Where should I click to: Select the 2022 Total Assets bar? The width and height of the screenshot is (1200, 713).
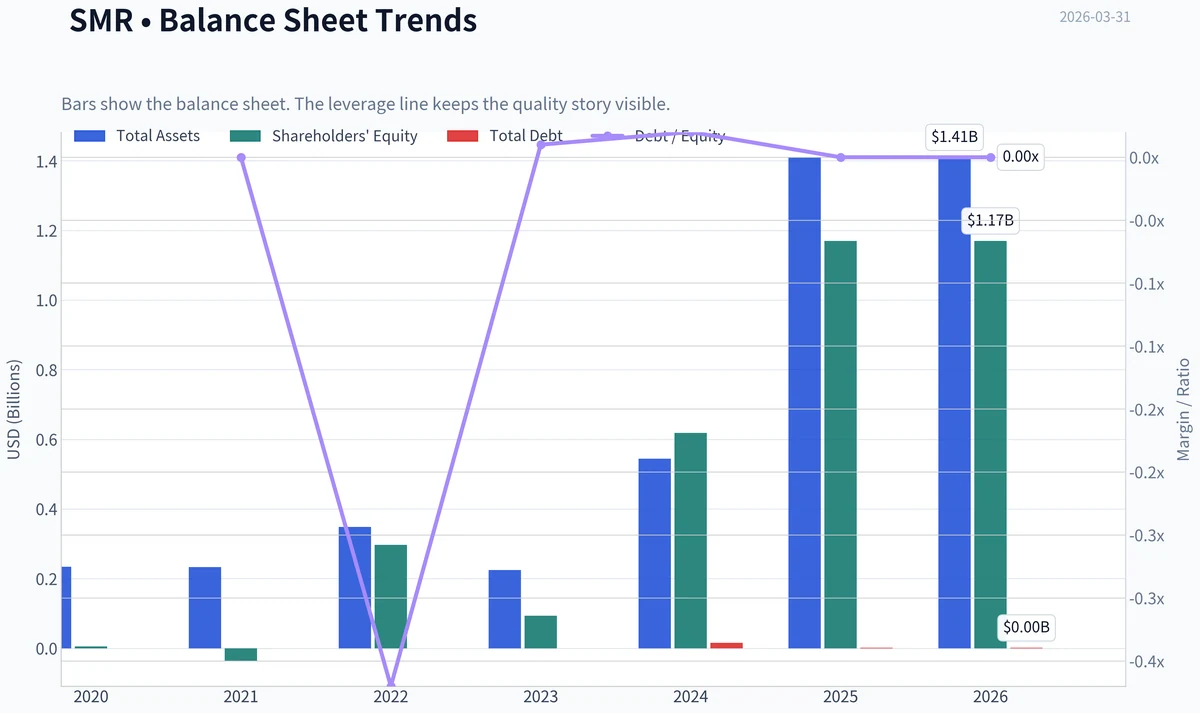pyautogui.click(x=355, y=588)
